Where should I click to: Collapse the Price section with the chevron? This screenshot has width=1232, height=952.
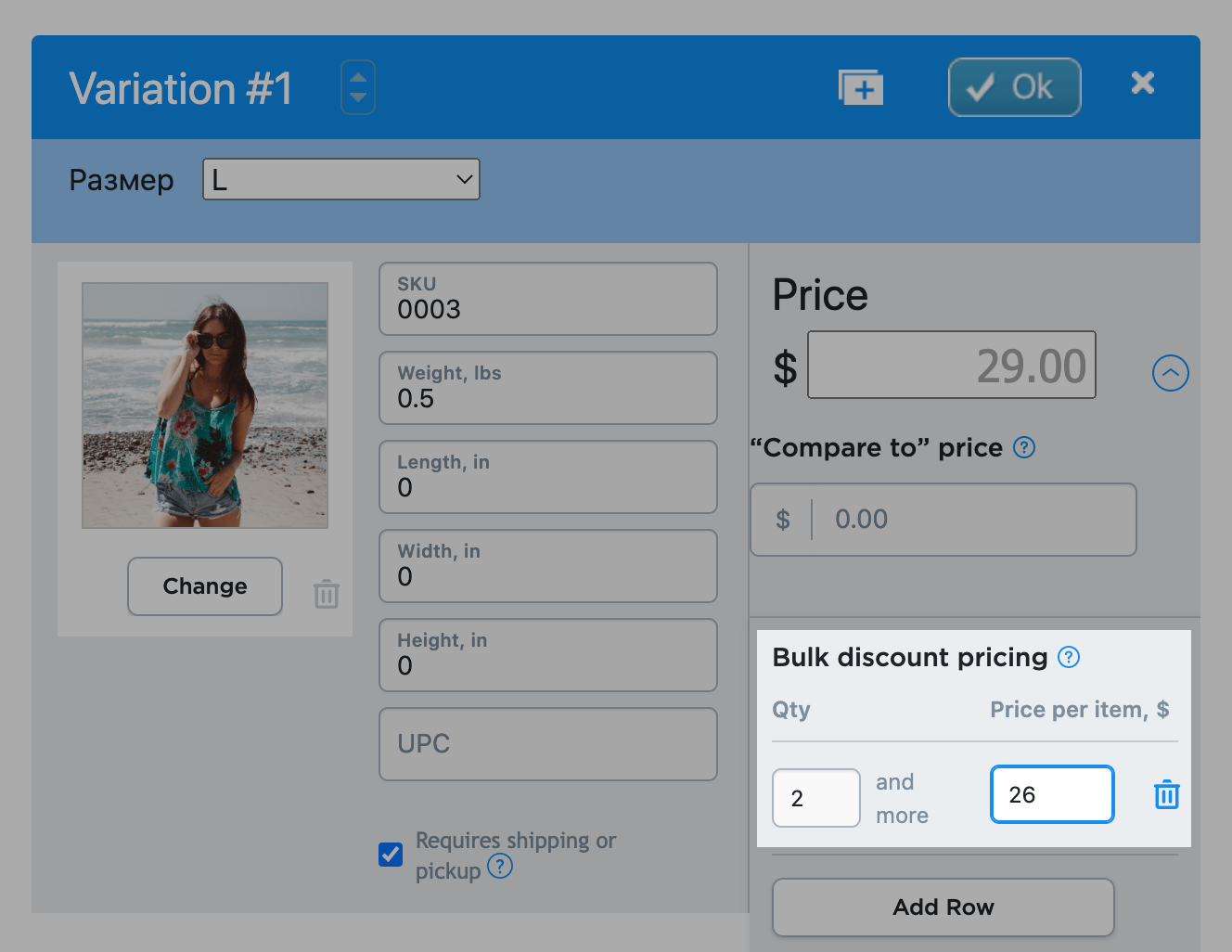(x=1170, y=373)
